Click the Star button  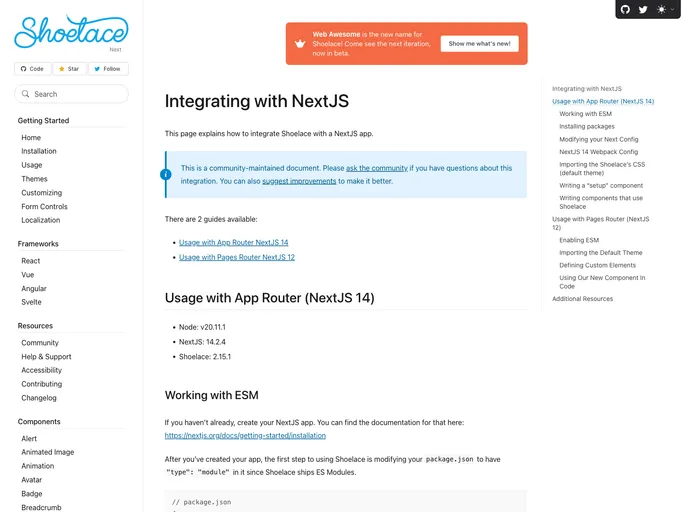point(69,69)
